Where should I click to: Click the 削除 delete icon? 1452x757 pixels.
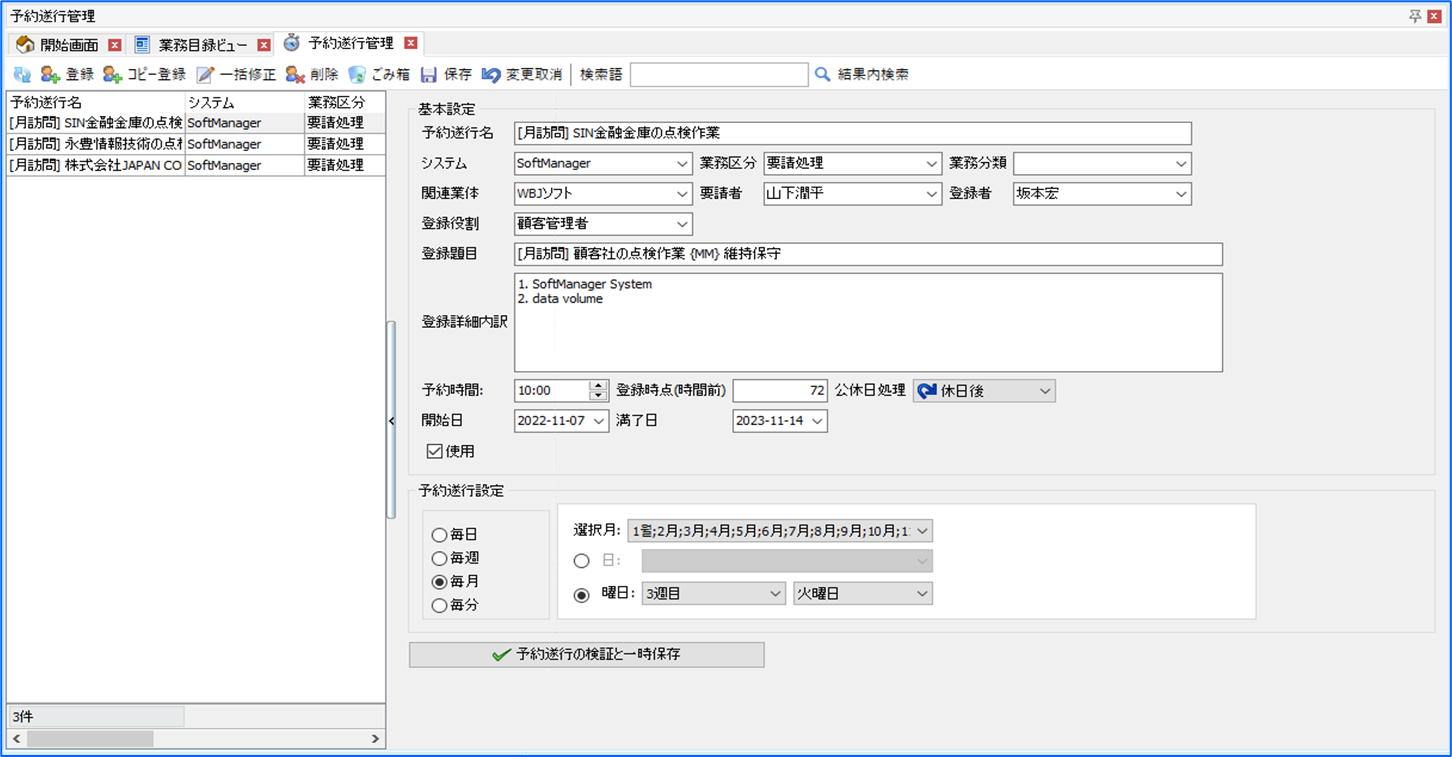(x=295, y=75)
